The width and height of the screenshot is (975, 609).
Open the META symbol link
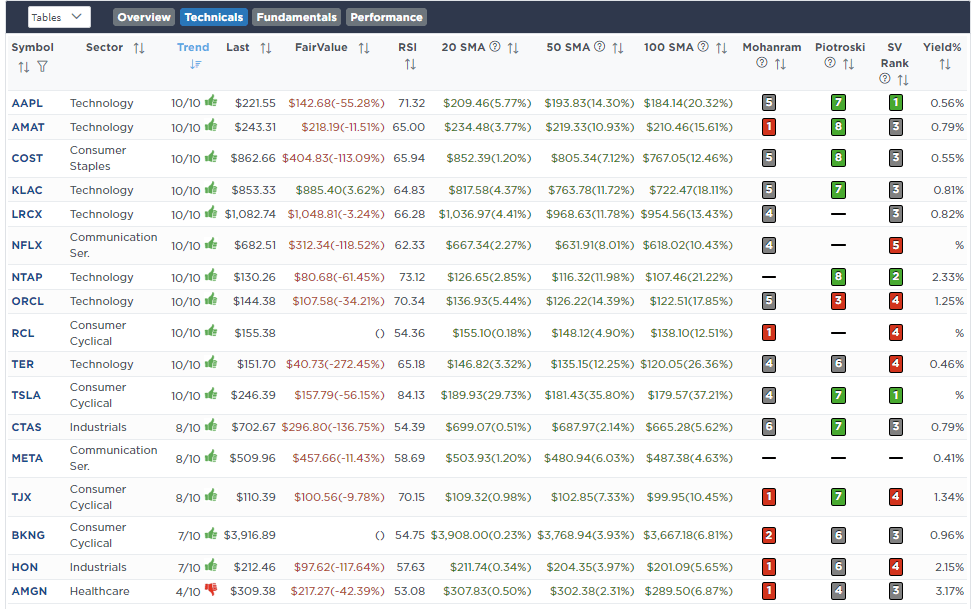click(x=27, y=458)
